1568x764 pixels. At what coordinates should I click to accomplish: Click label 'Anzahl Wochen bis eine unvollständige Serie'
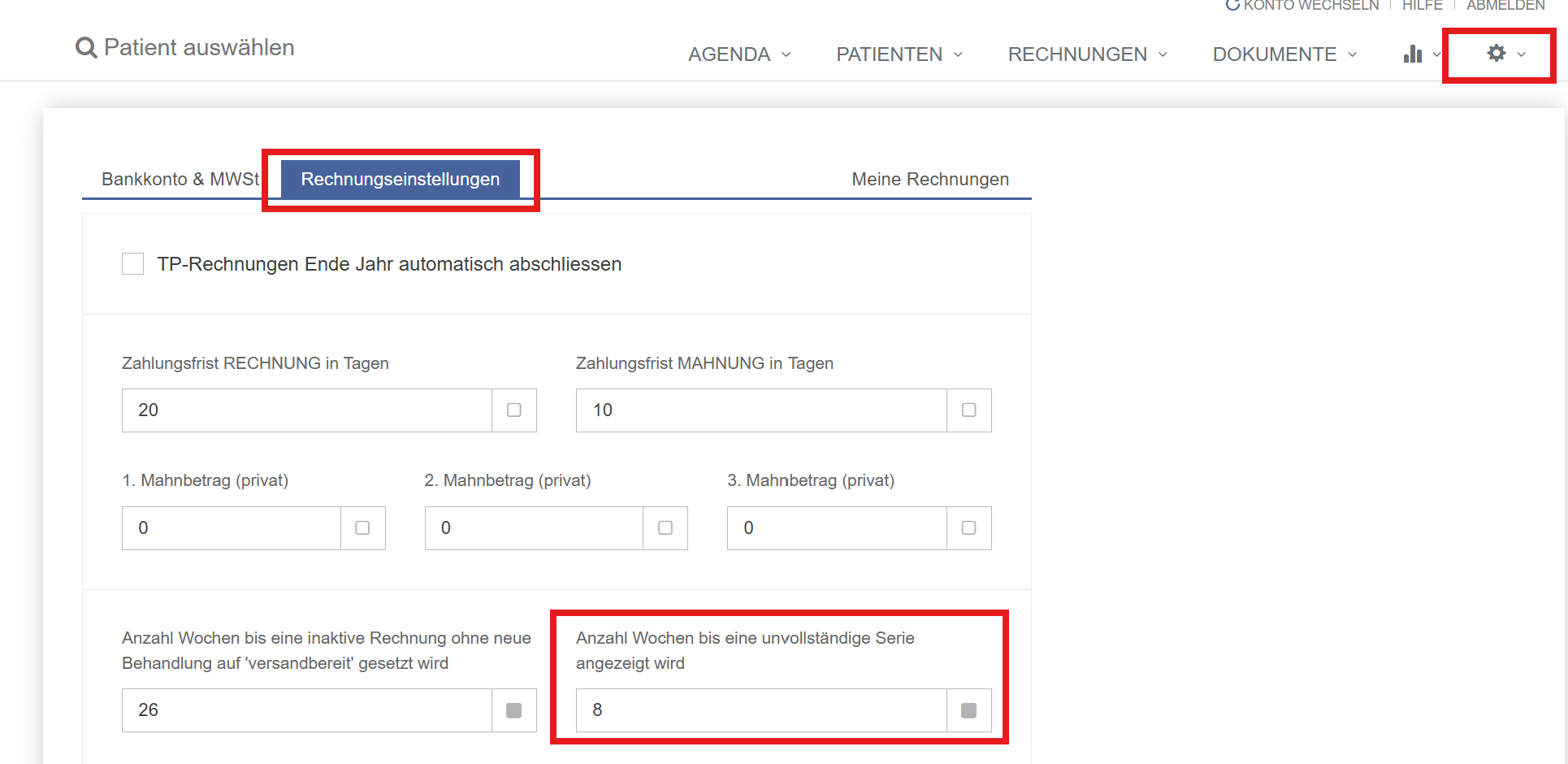(x=745, y=638)
